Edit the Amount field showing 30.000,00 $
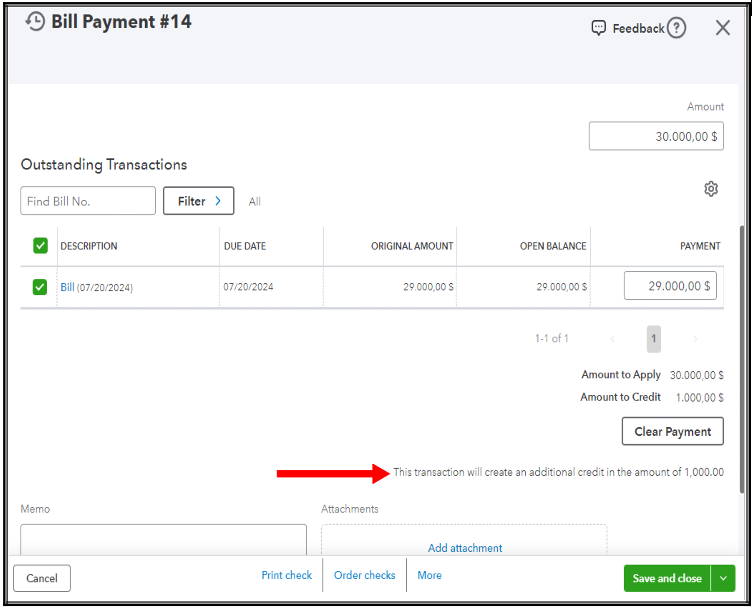 point(656,136)
